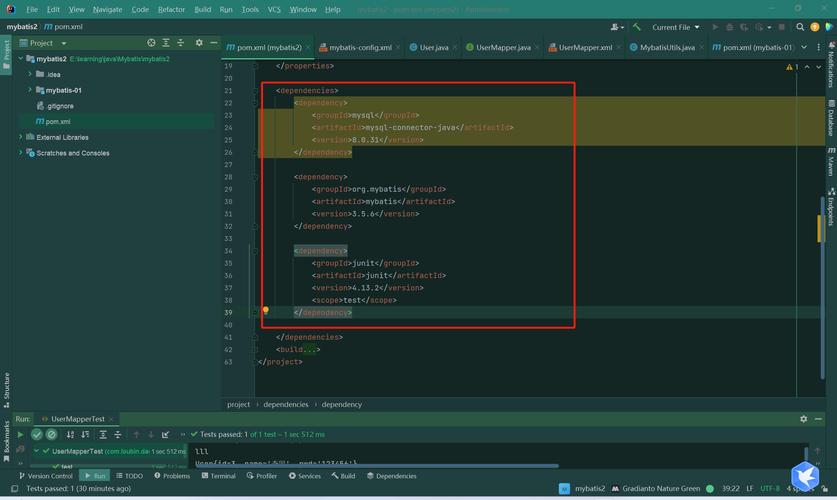Click the Stop square in the top toolbar
The image size is (837, 500).
(781, 27)
